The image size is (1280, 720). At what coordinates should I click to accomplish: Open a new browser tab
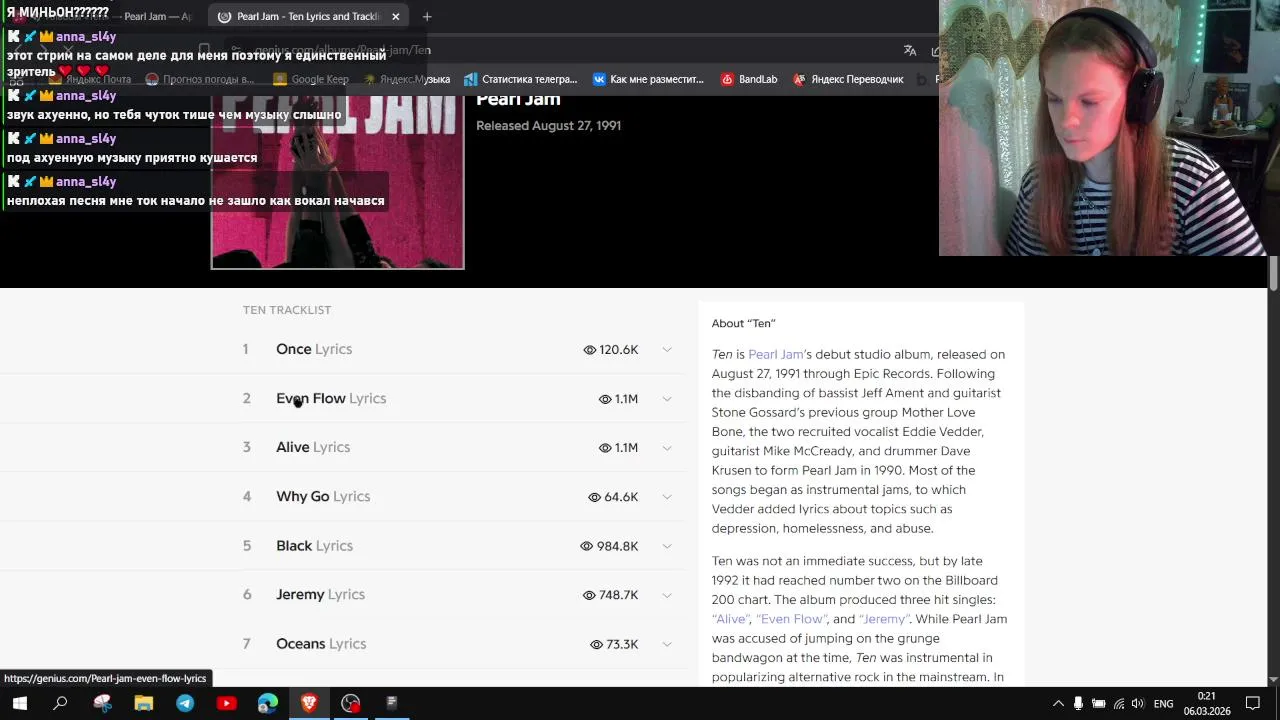click(x=427, y=16)
